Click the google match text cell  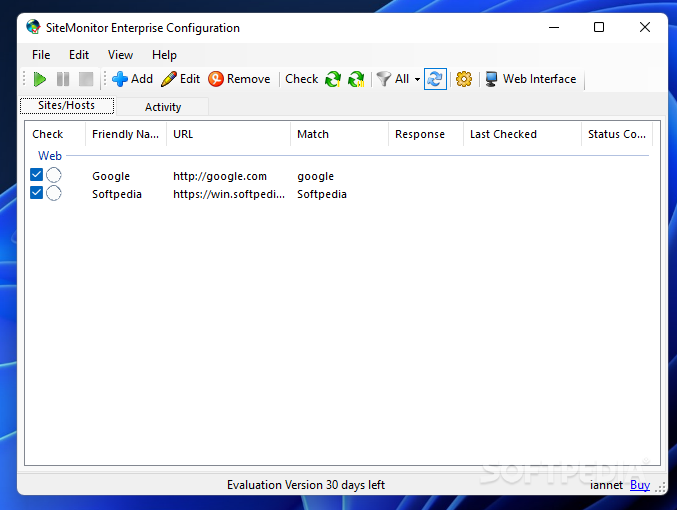(316, 176)
